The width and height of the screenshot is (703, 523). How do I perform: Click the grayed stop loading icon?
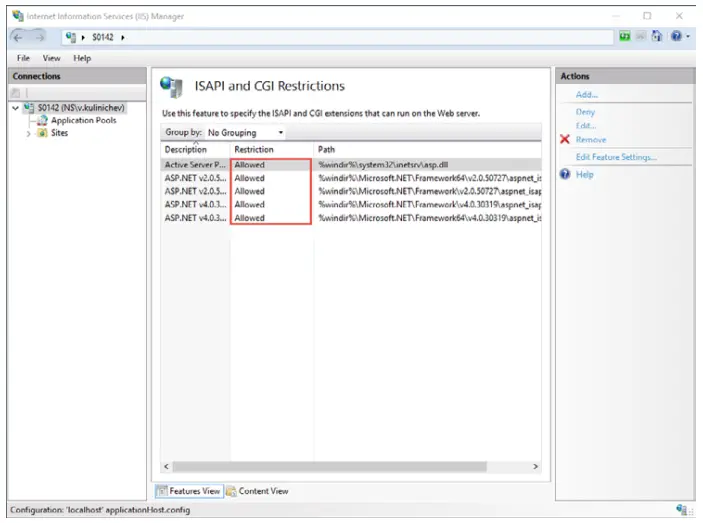point(641,36)
